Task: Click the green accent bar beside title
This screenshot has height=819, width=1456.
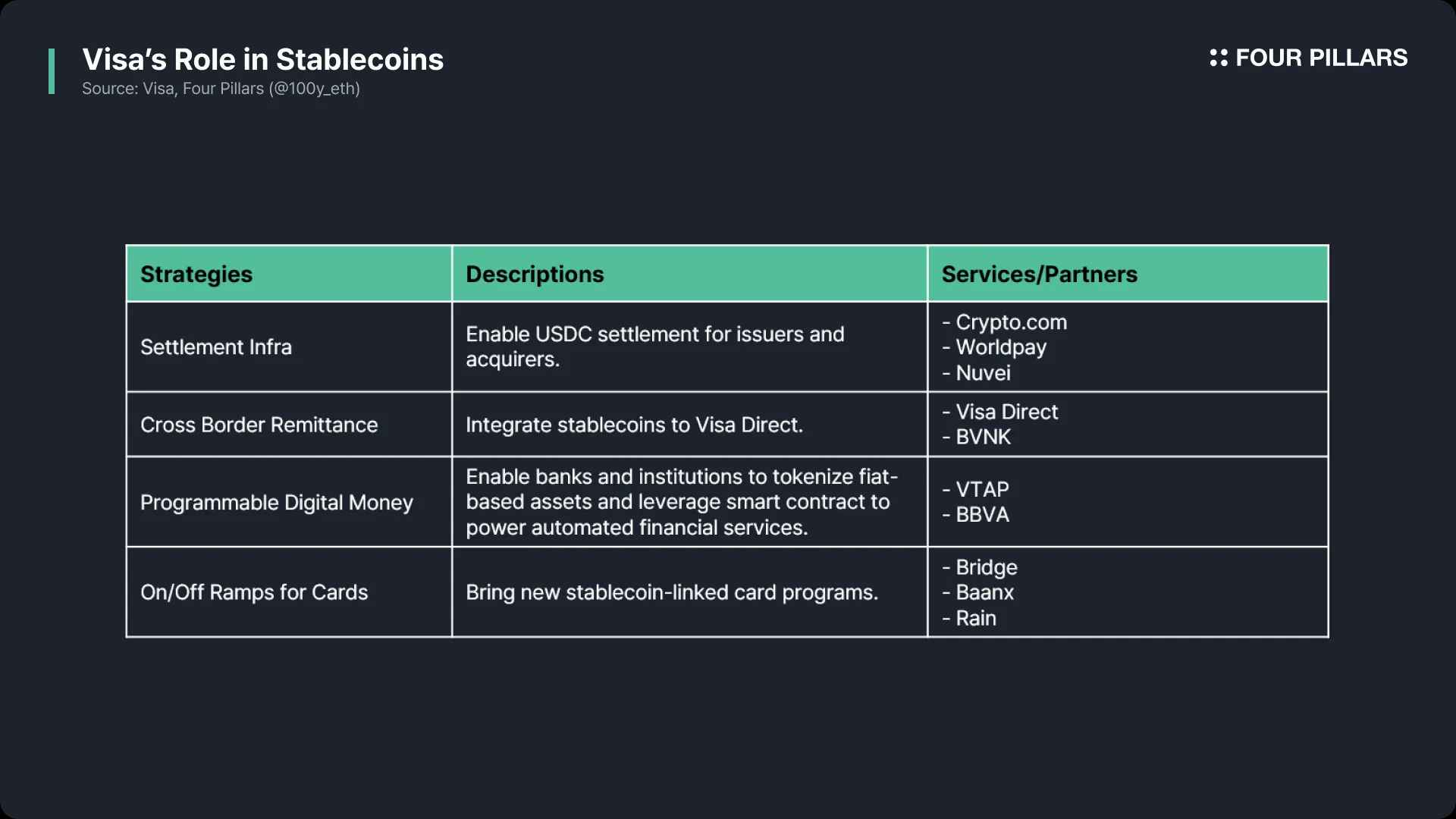Action: pos(52,71)
